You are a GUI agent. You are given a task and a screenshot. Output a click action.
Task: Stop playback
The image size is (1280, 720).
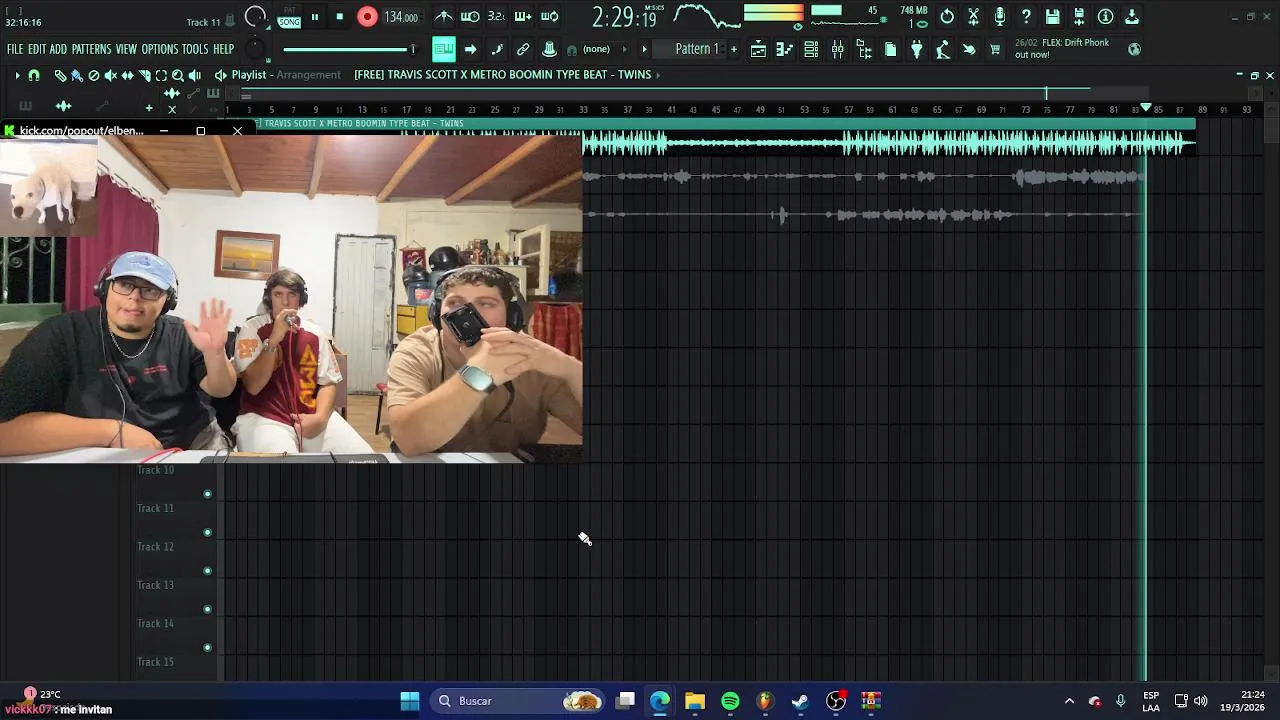pyautogui.click(x=340, y=16)
